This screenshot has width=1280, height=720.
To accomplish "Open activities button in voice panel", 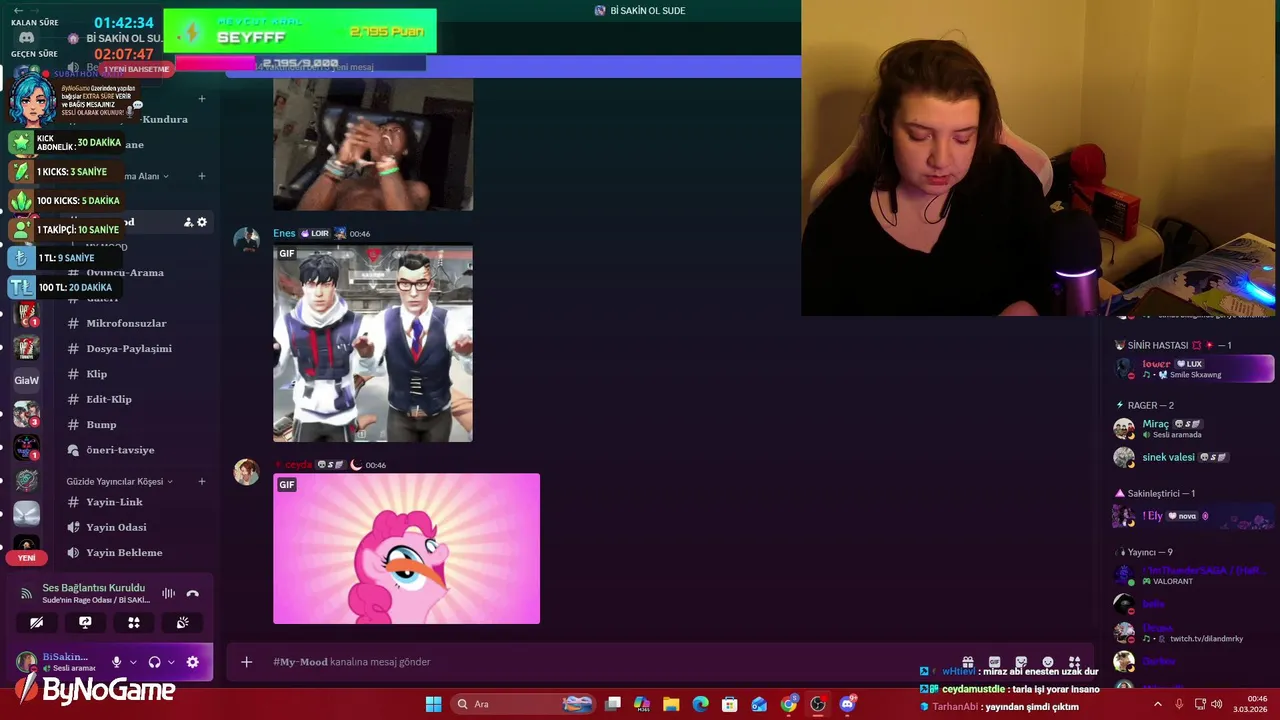I will click(134, 623).
